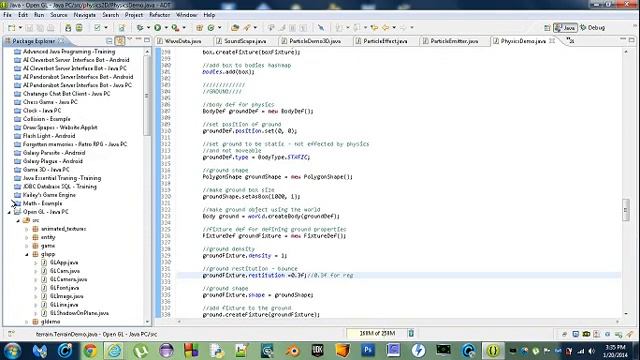Maximize the Package Explorer view
This screenshot has width=640, height=360.
(147, 40)
